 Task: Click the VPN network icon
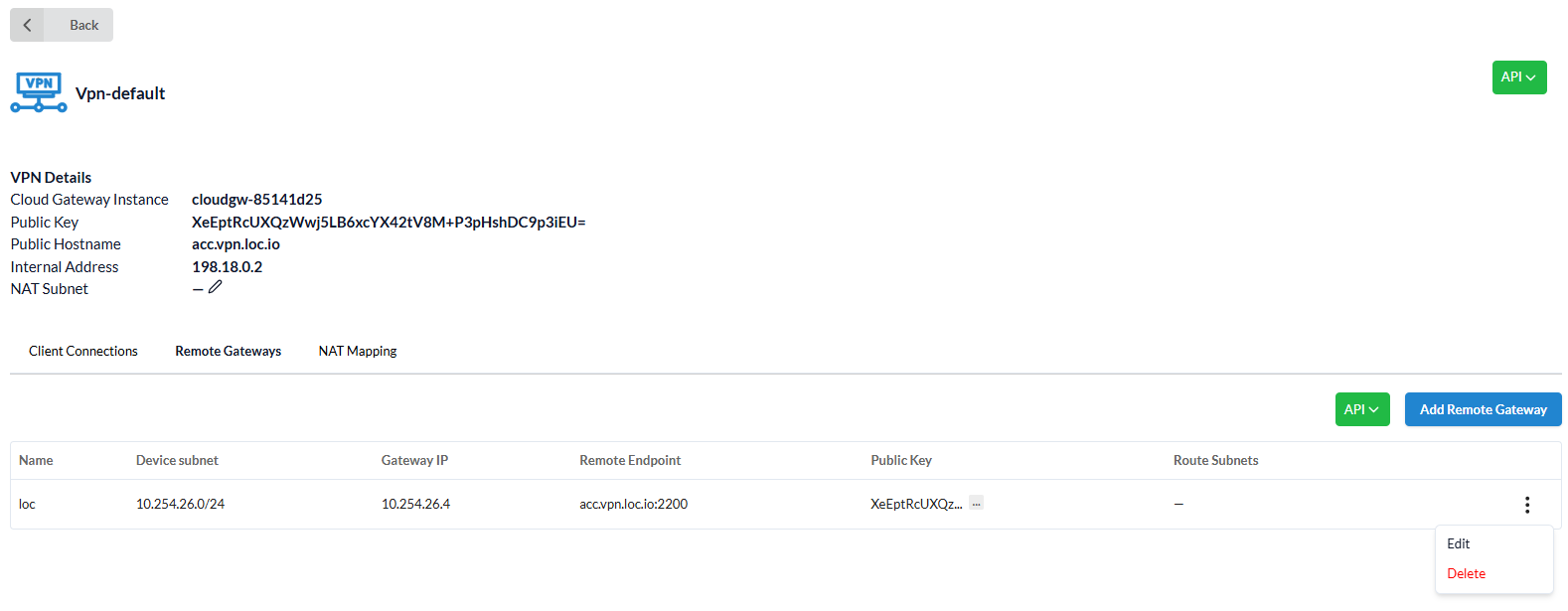click(x=39, y=92)
